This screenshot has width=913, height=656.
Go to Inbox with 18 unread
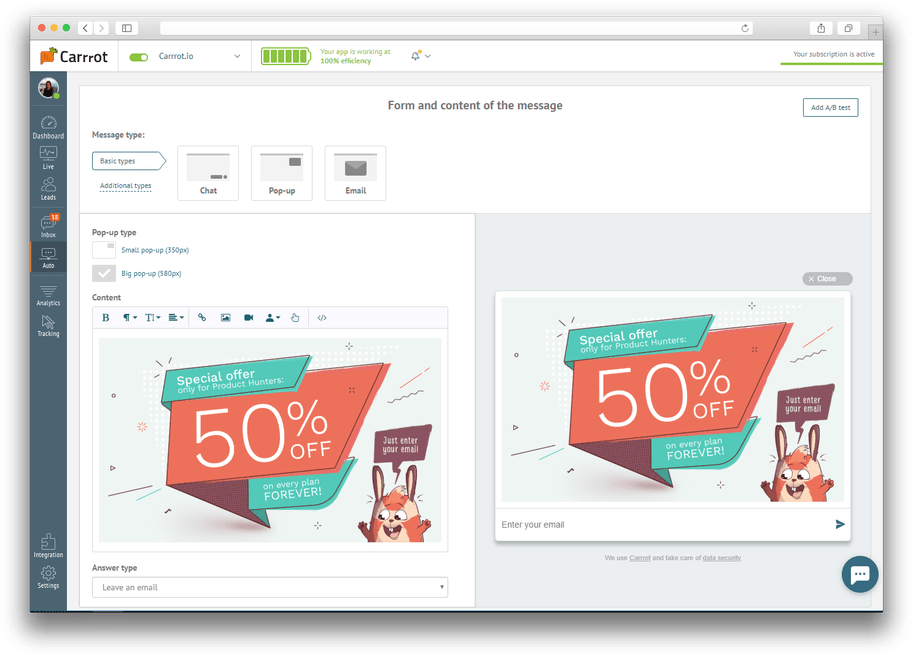click(48, 225)
